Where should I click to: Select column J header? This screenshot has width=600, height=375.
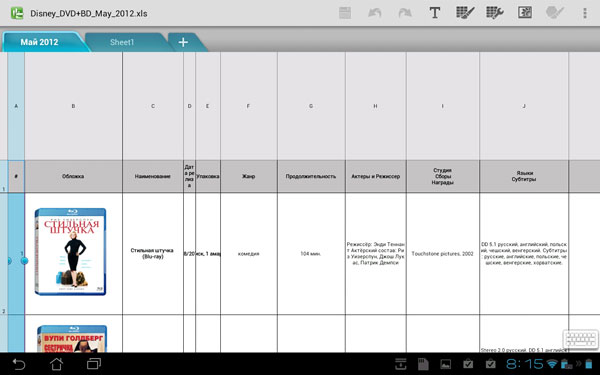[x=524, y=106]
